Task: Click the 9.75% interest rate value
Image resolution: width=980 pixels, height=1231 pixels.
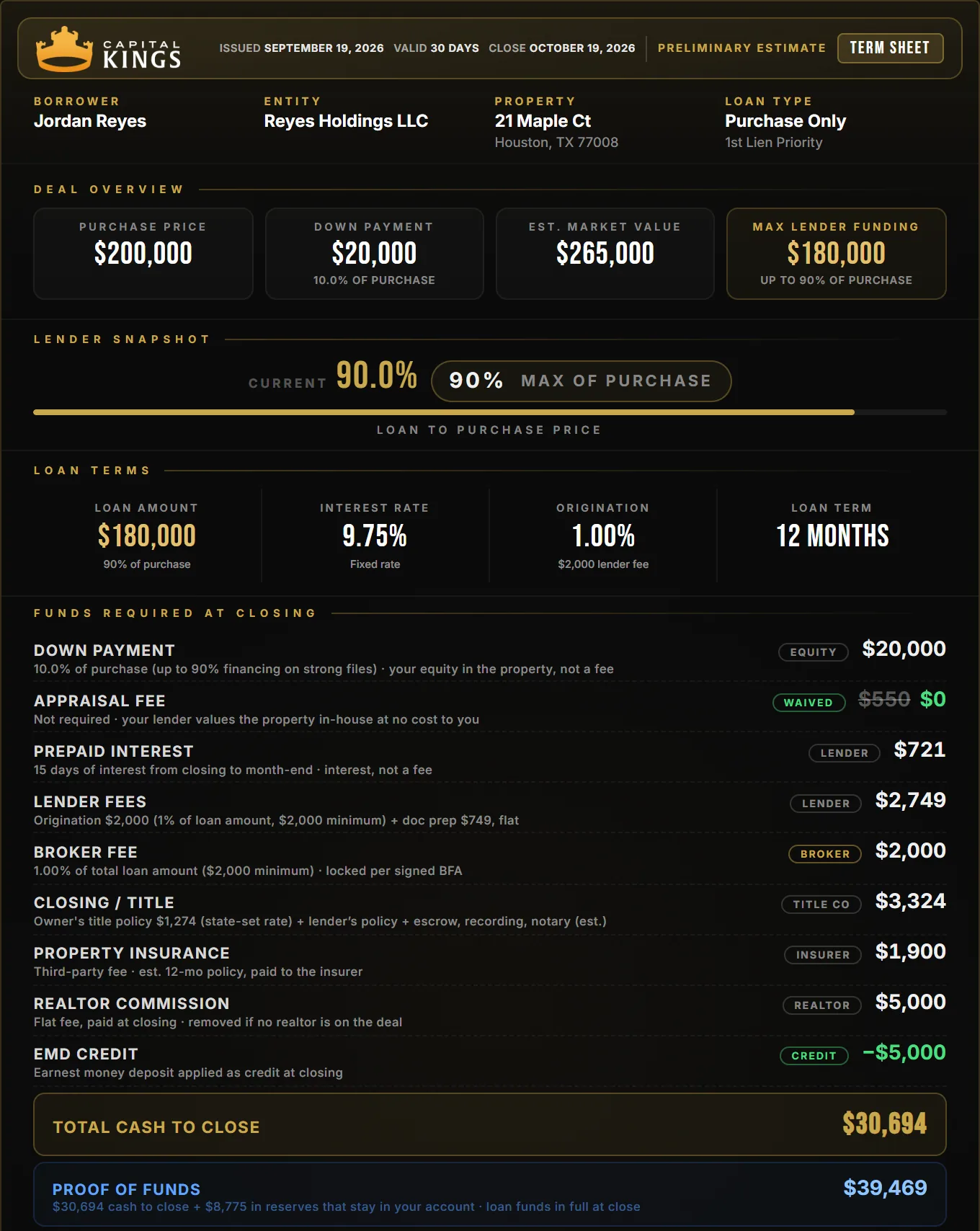Action: pyautogui.click(x=375, y=536)
